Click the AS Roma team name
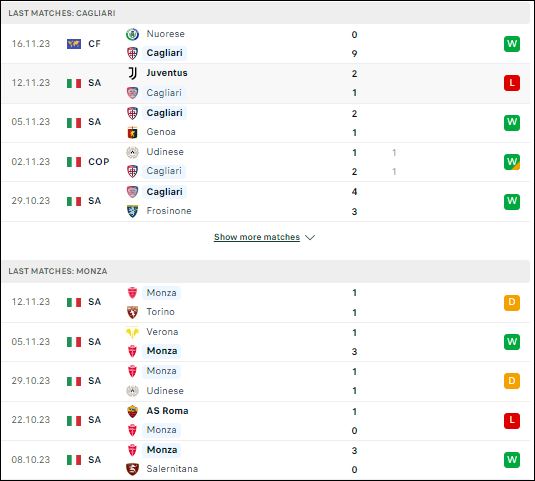 click(168, 411)
